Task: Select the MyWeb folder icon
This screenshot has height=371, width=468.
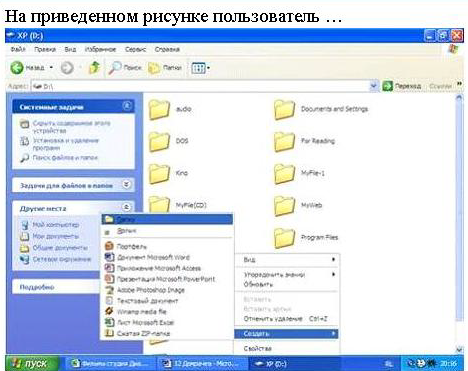Action: coord(284,205)
